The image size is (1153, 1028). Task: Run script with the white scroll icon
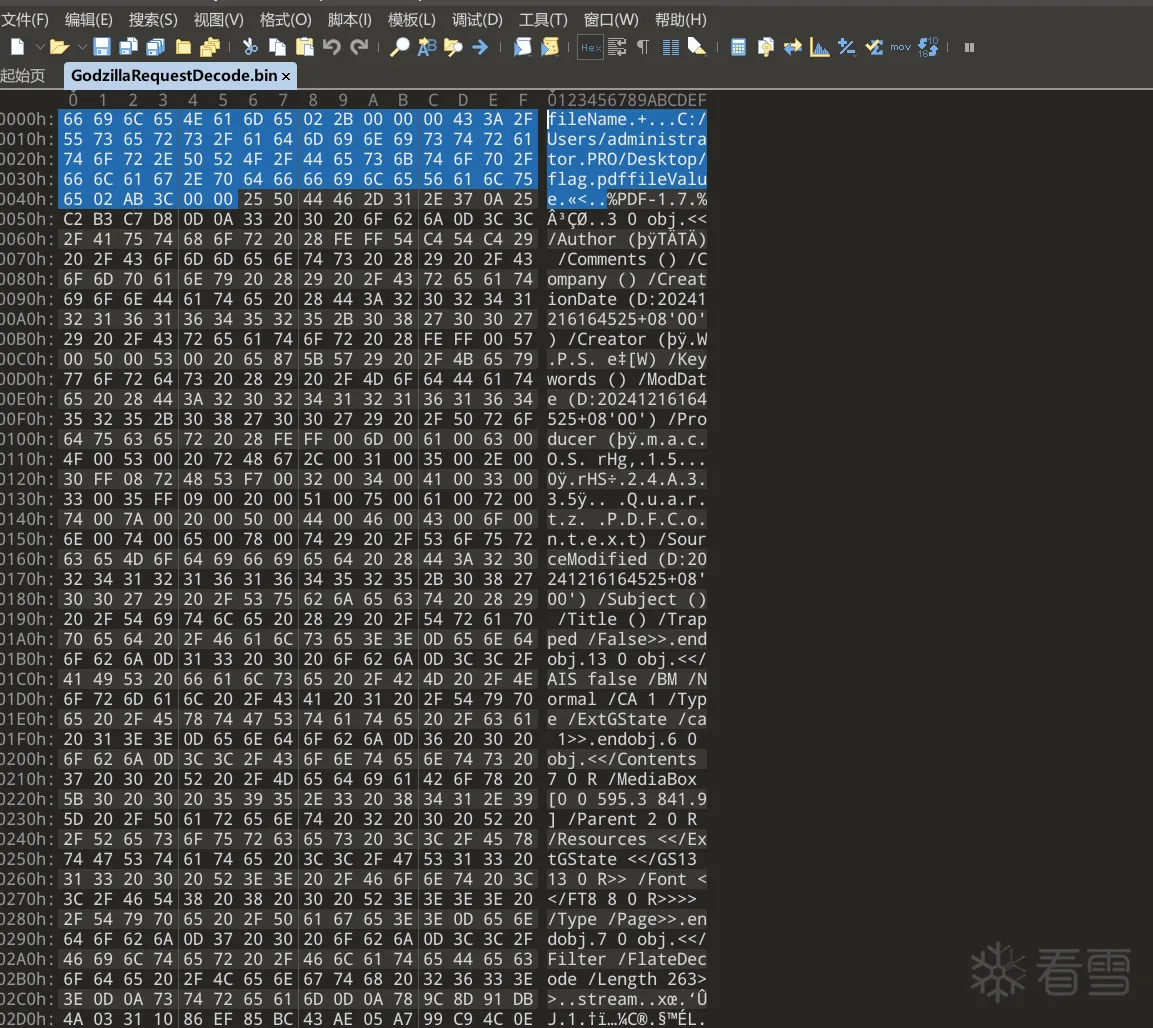pyautogui.click(x=522, y=47)
